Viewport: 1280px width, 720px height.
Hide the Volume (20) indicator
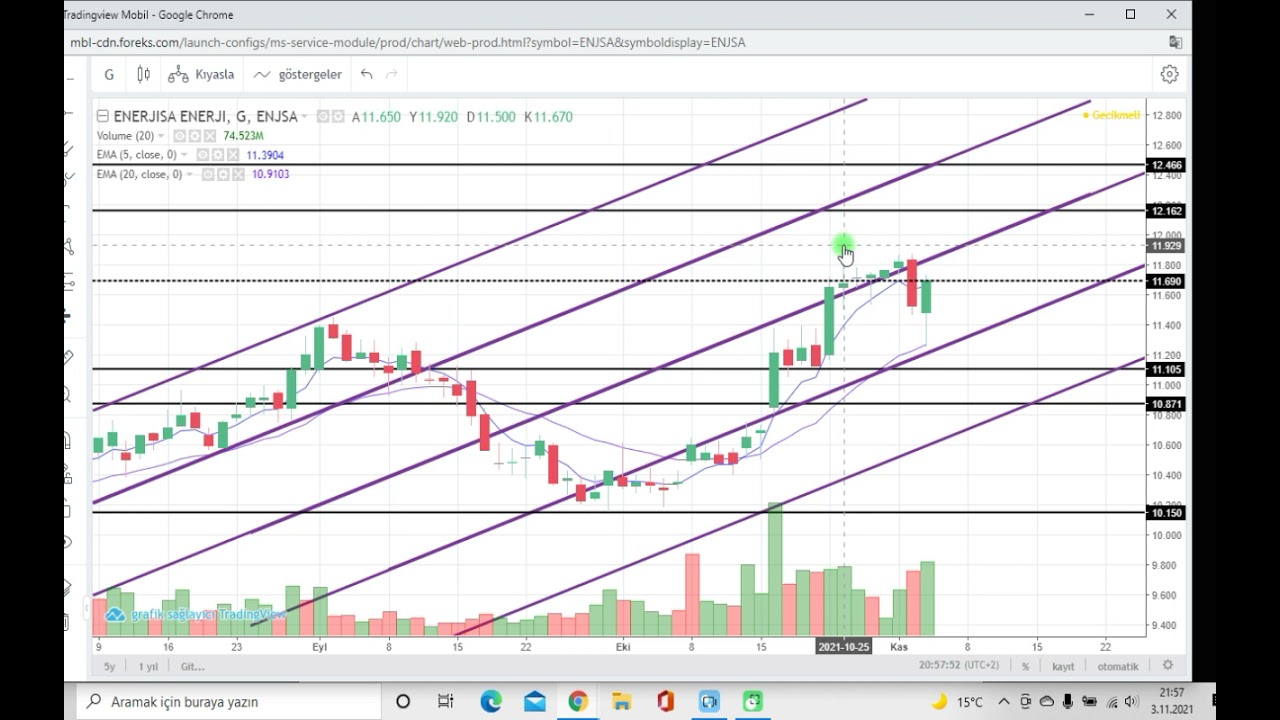(x=179, y=136)
